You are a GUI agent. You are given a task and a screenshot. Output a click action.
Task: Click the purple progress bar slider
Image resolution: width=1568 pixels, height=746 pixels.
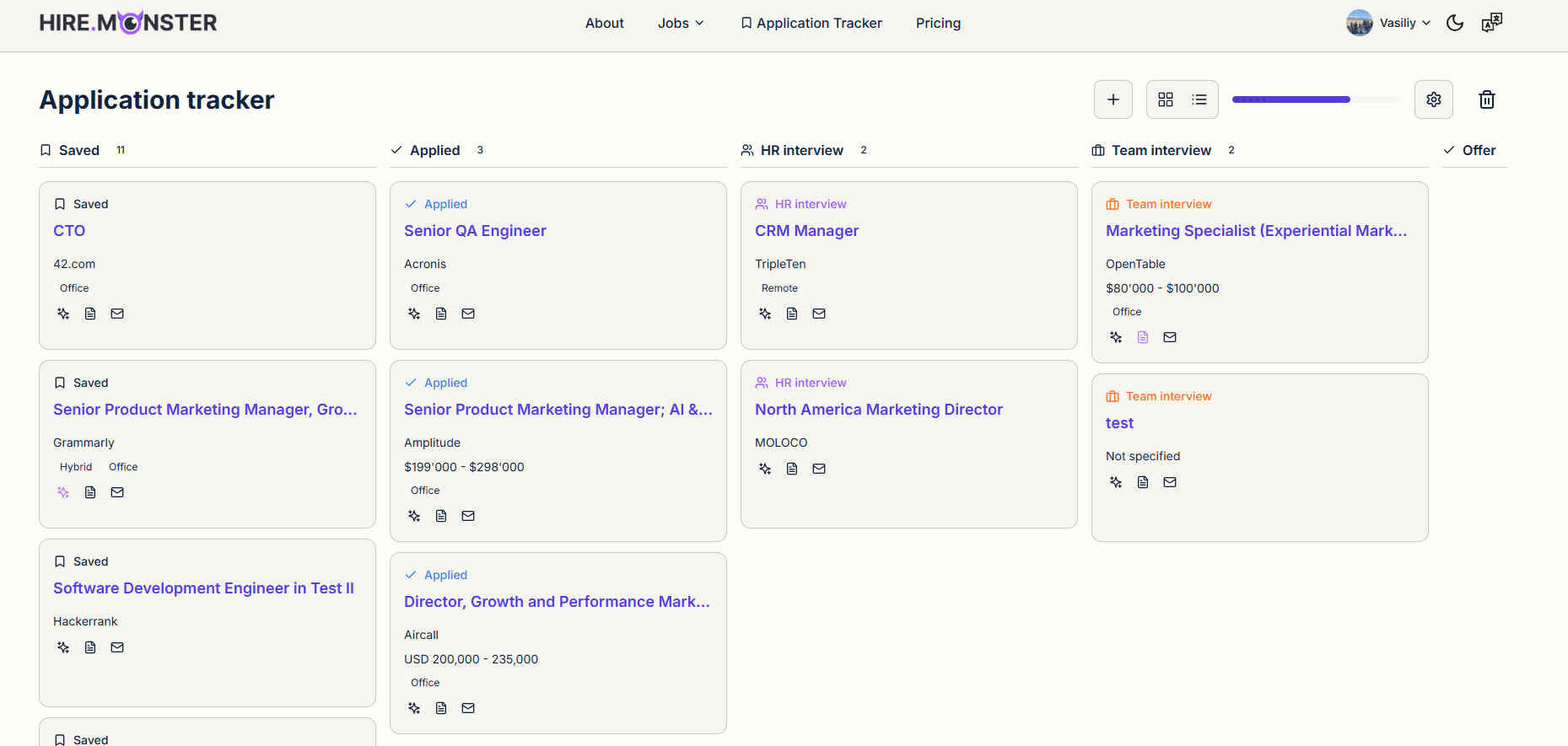click(x=1291, y=99)
